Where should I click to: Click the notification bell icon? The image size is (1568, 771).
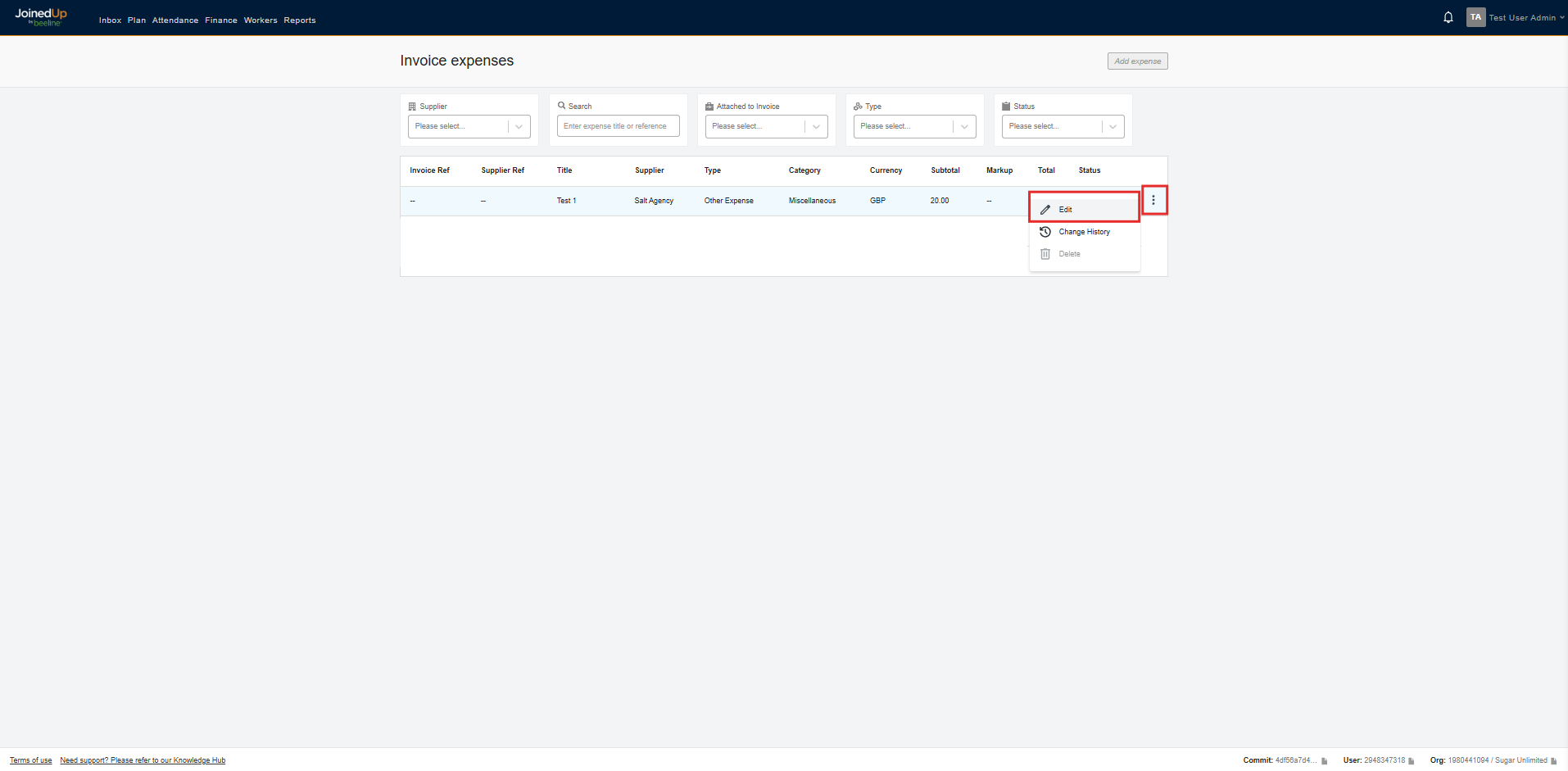(1448, 16)
